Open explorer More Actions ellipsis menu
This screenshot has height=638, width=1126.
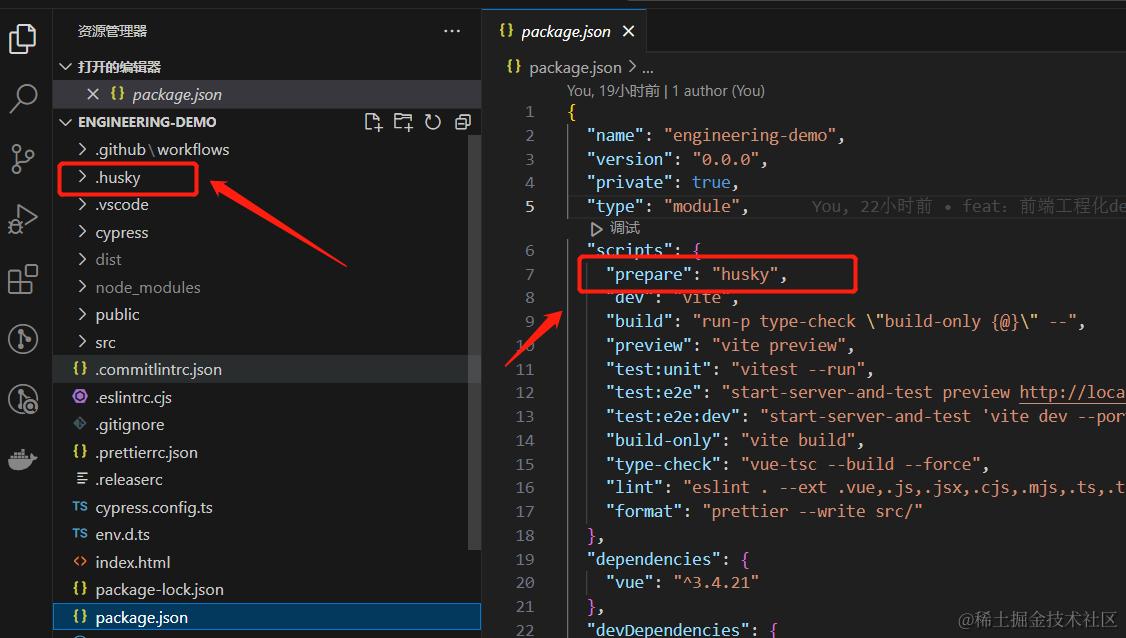pos(452,31)
